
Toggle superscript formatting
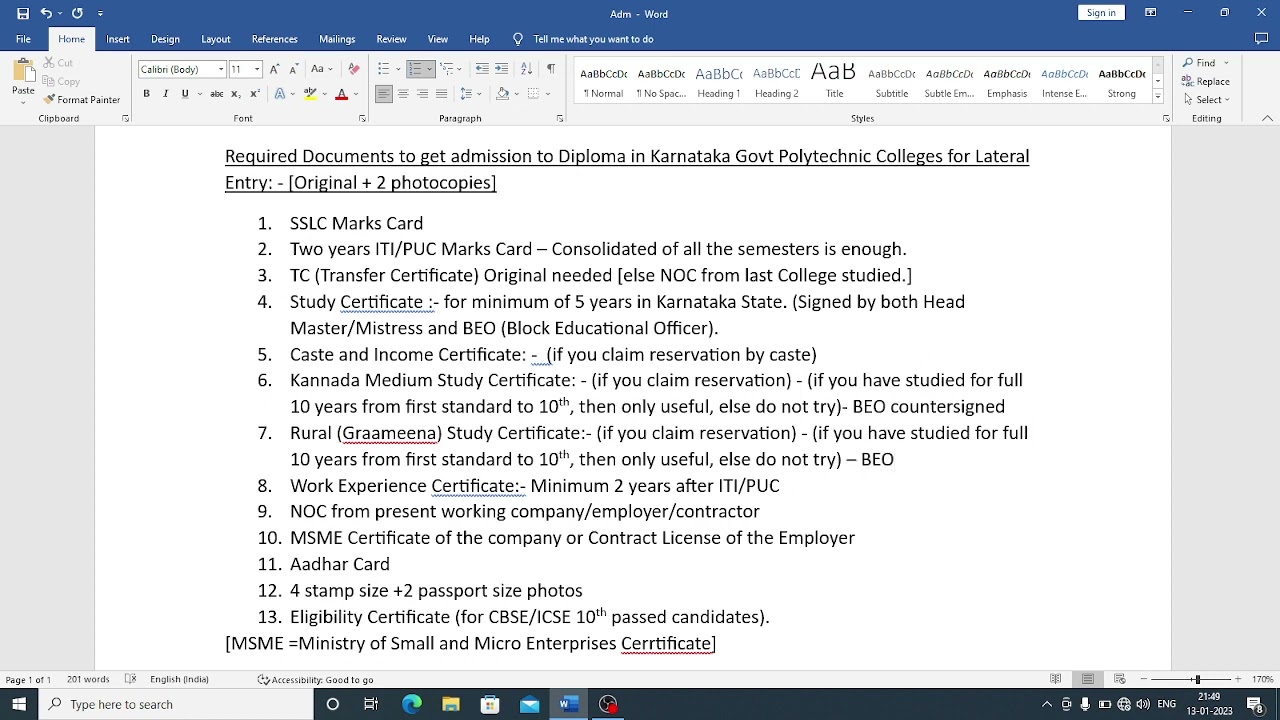tap(254, 94)
